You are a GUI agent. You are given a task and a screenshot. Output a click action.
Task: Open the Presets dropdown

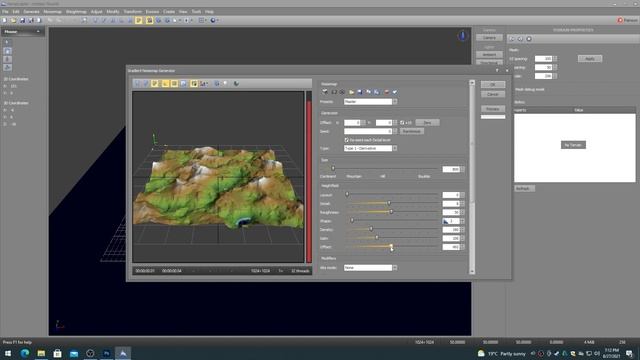395,102
